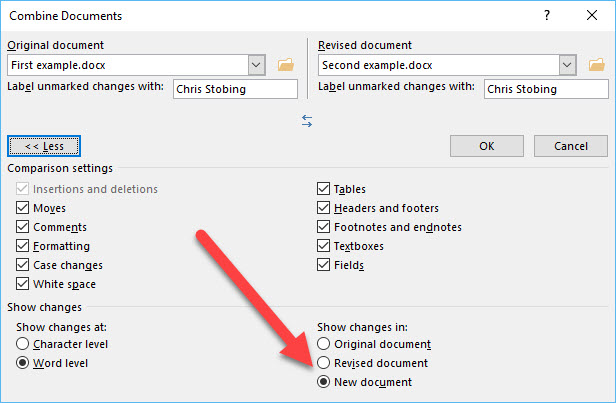This screenshot has width=616, height=403.
Task: Choose Revised document radio option
Action: pos(324,363)
